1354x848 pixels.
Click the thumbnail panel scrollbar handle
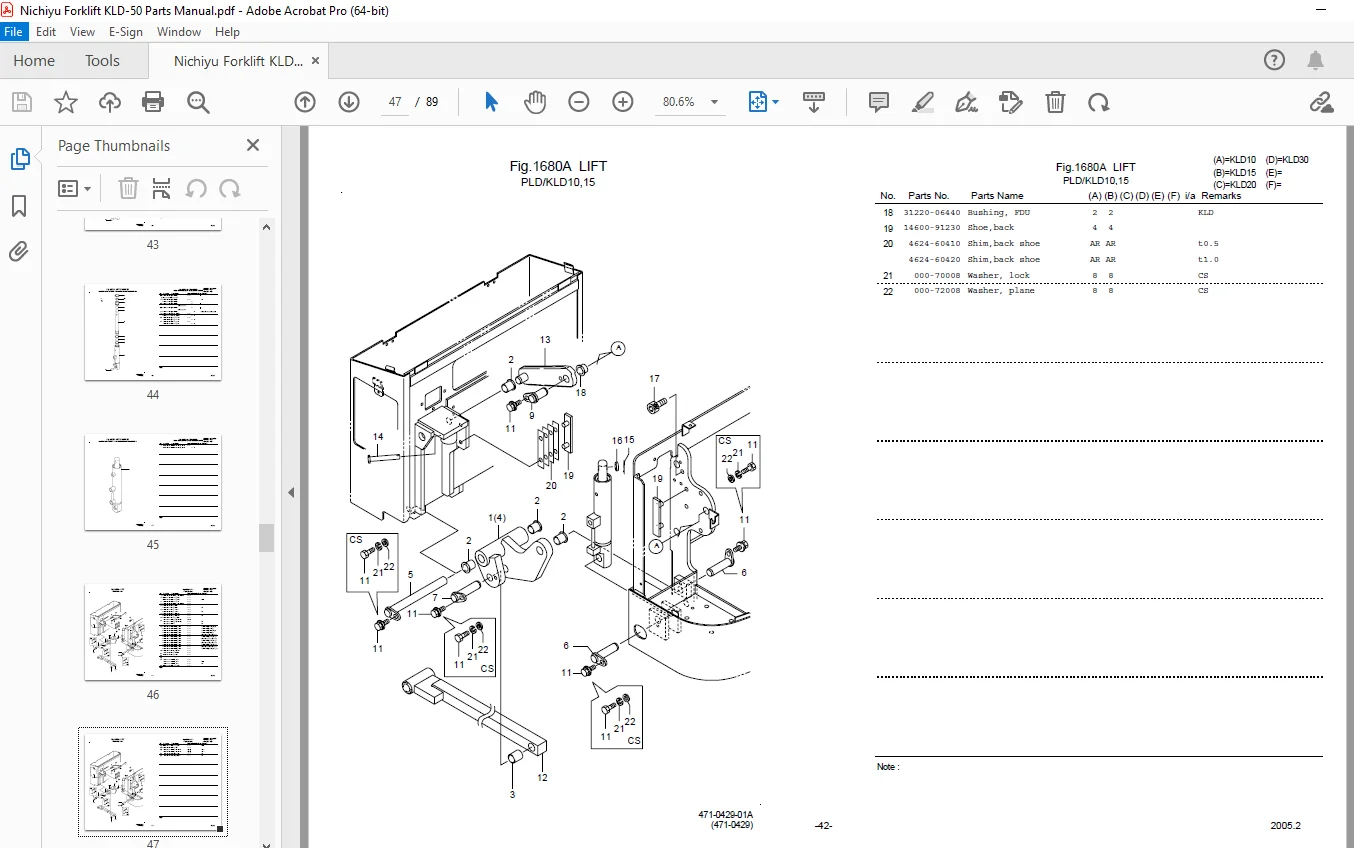pos(267,537)
